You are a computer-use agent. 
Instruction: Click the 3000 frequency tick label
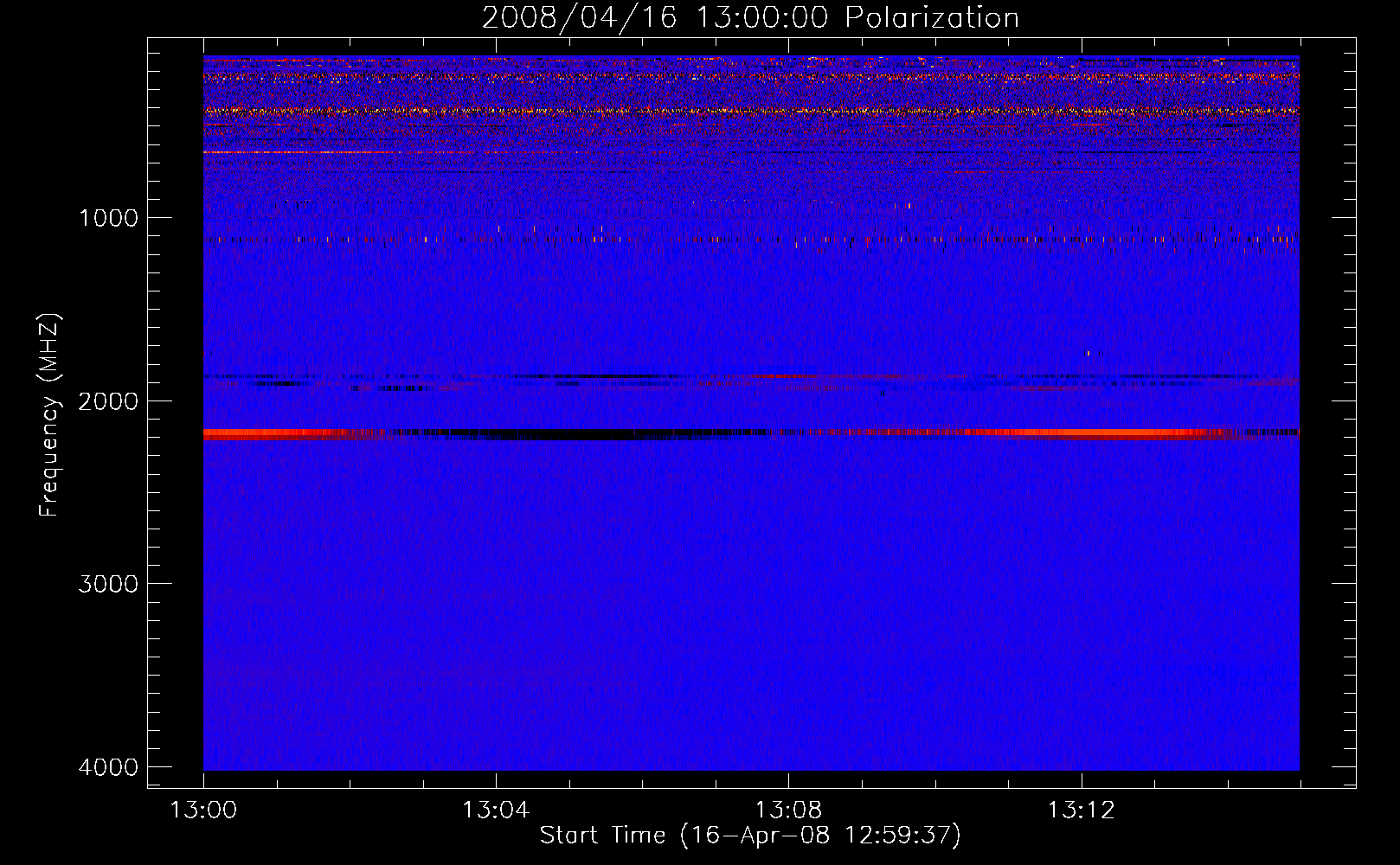(108, 584)
